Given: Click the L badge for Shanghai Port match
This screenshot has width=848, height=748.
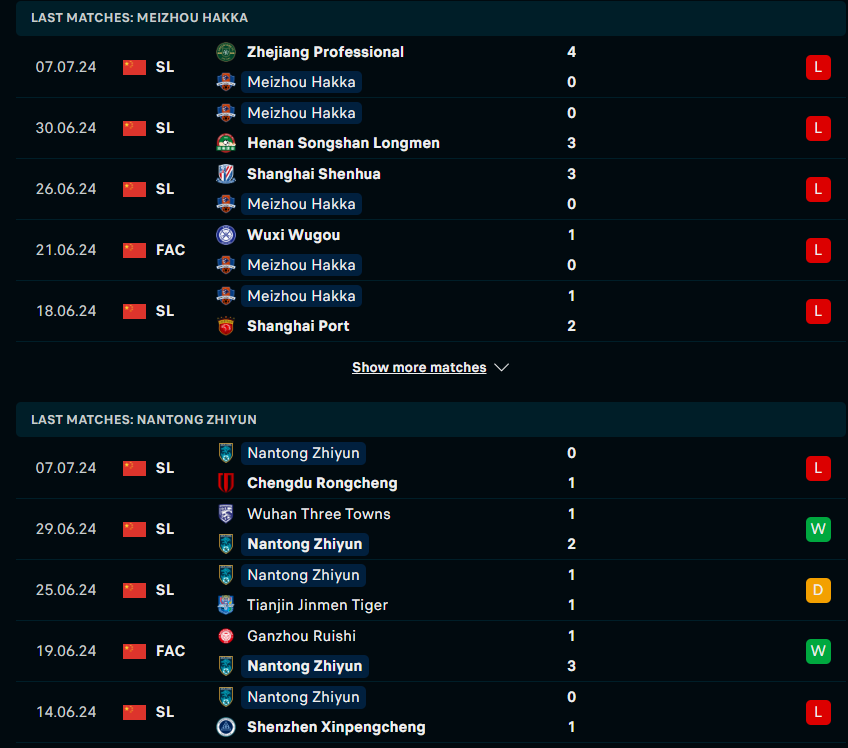Looking at the screenshot, I should coord(818,312).
